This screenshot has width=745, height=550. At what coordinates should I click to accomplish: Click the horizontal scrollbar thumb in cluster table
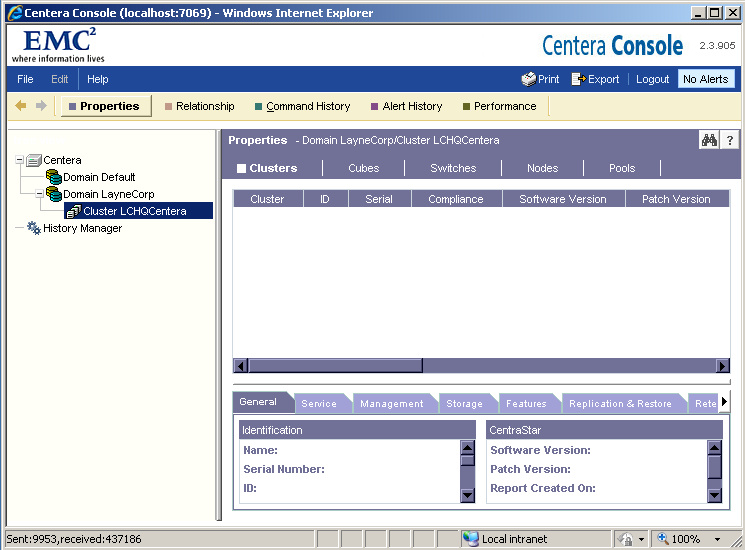pyautogui.click(x=336, y=366)
